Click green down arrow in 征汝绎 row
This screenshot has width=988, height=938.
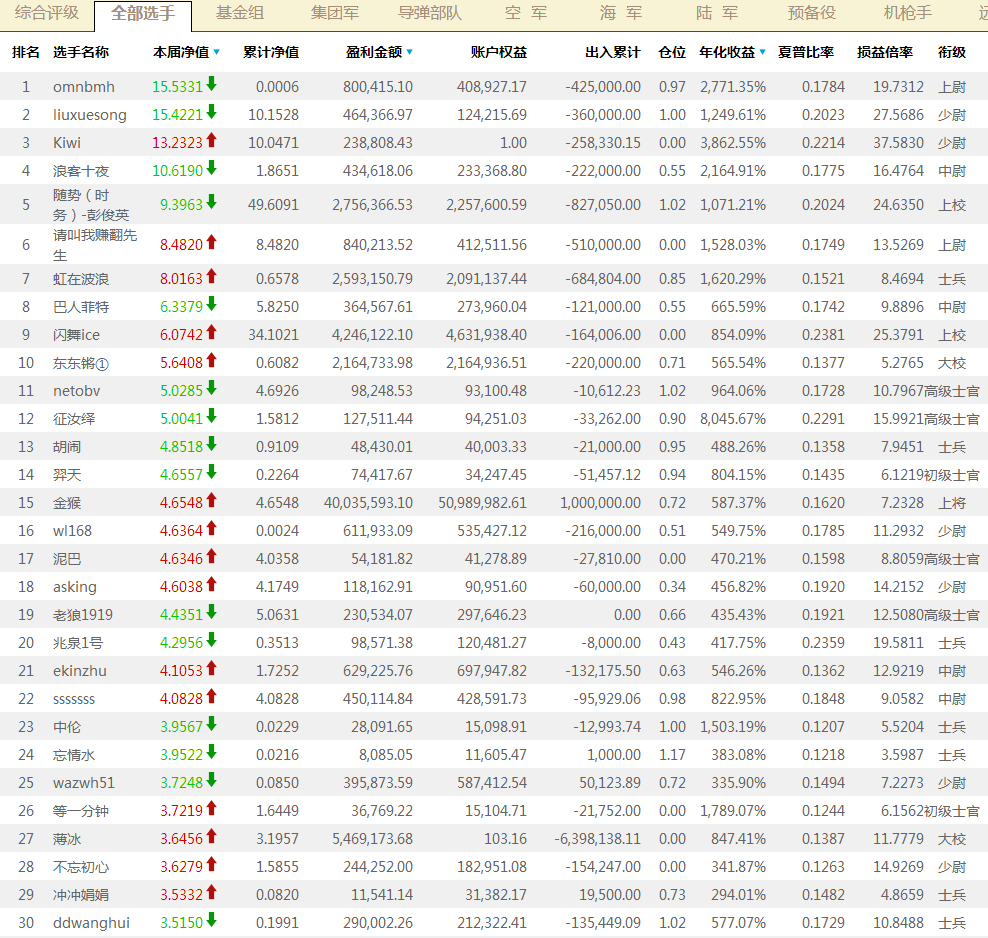coord(212,416)
